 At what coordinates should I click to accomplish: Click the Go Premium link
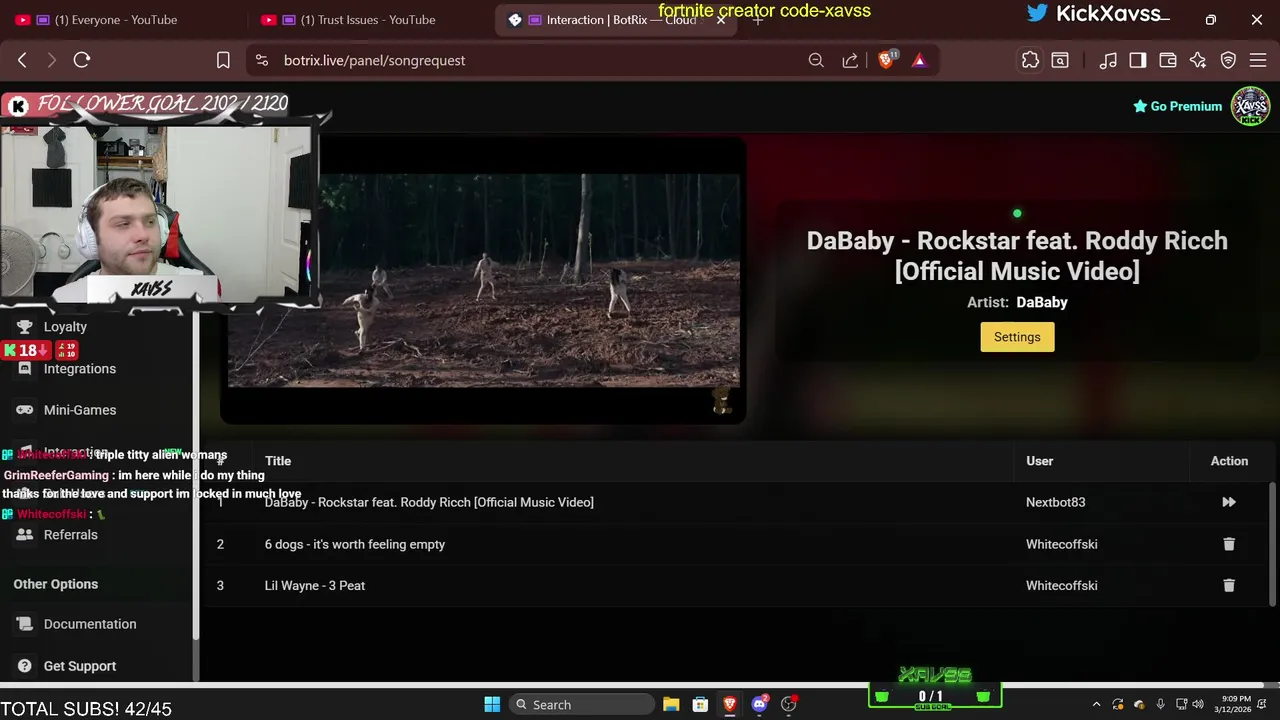(x=1177, y=106)
